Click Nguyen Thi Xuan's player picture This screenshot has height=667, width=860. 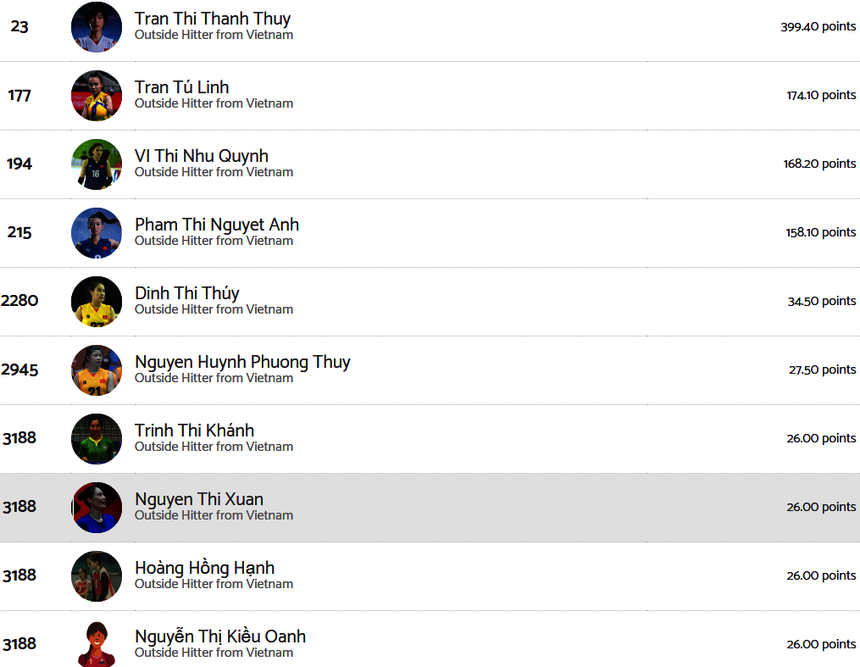click(96, 507)
